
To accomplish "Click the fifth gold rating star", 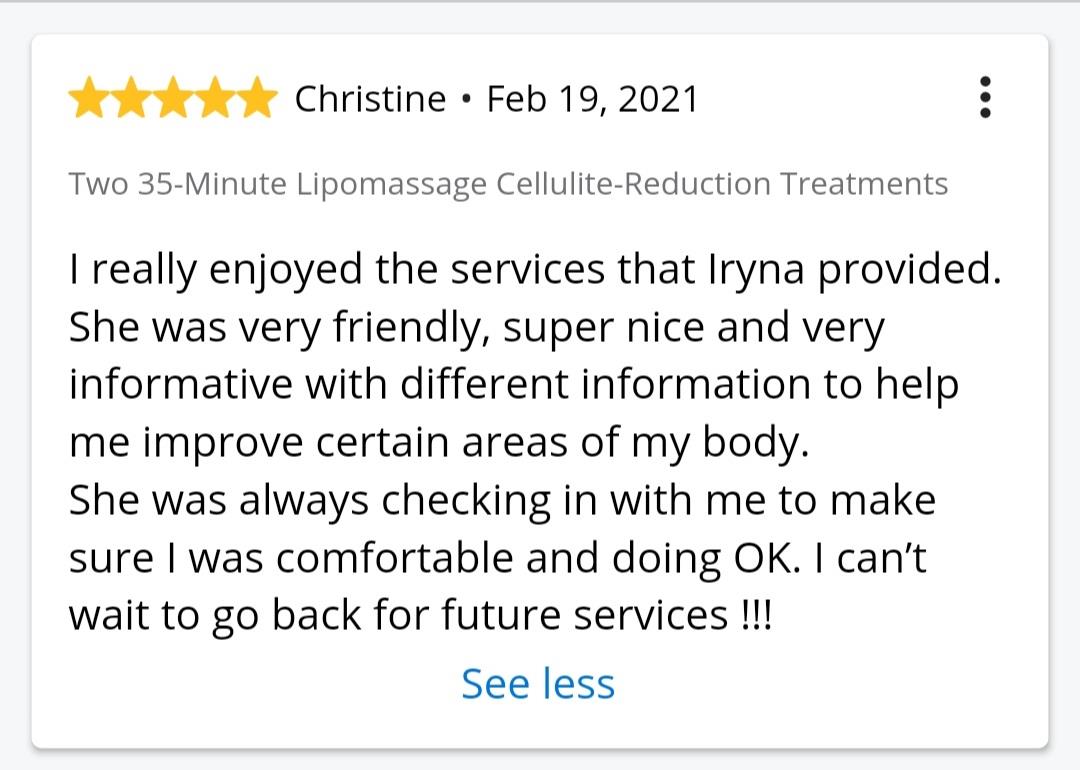I will pos(257,97).
